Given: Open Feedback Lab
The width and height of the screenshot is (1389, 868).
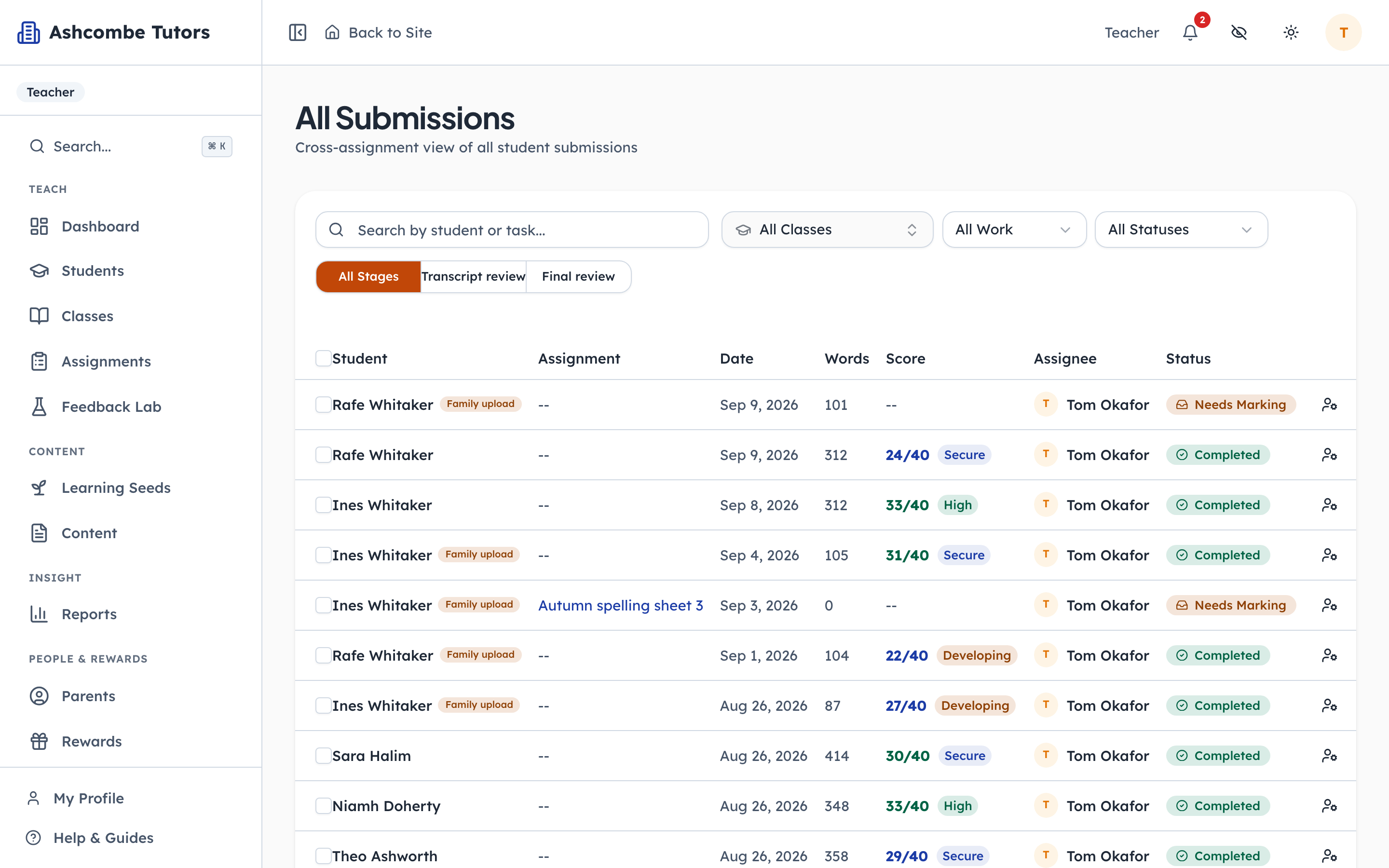Looking at the screenshot, I should point(131,407).
